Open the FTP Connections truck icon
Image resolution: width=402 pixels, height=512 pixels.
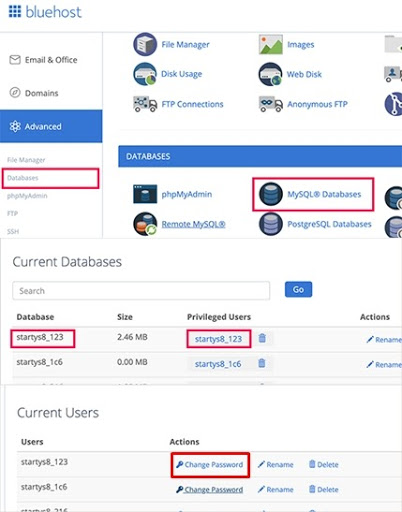[x=145, y=104]
